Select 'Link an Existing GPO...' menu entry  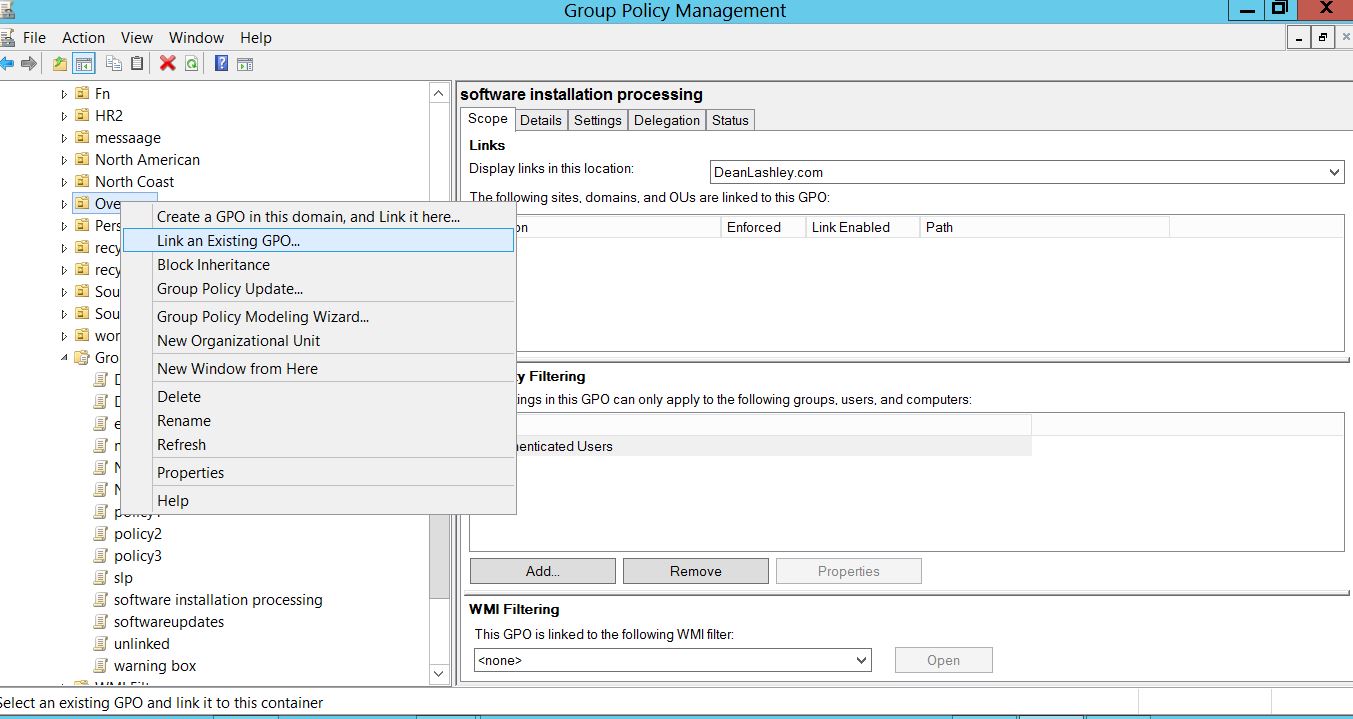pos(228,241)
